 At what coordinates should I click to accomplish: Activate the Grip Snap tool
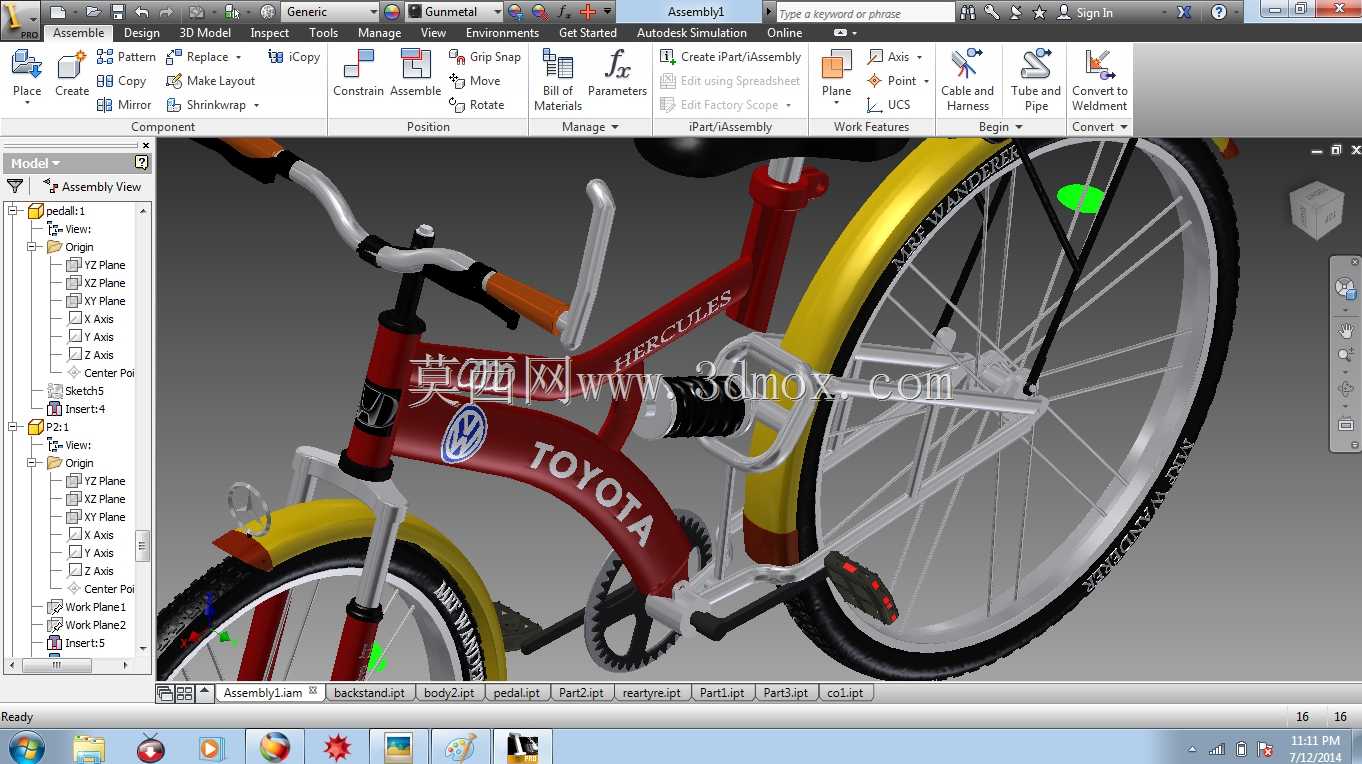click(x=485, y=57)
